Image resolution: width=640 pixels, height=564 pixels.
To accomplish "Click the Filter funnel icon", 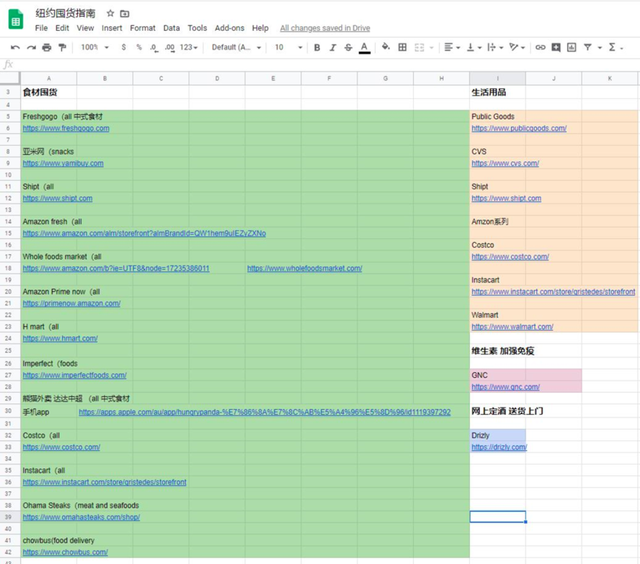I will [587, 47].
